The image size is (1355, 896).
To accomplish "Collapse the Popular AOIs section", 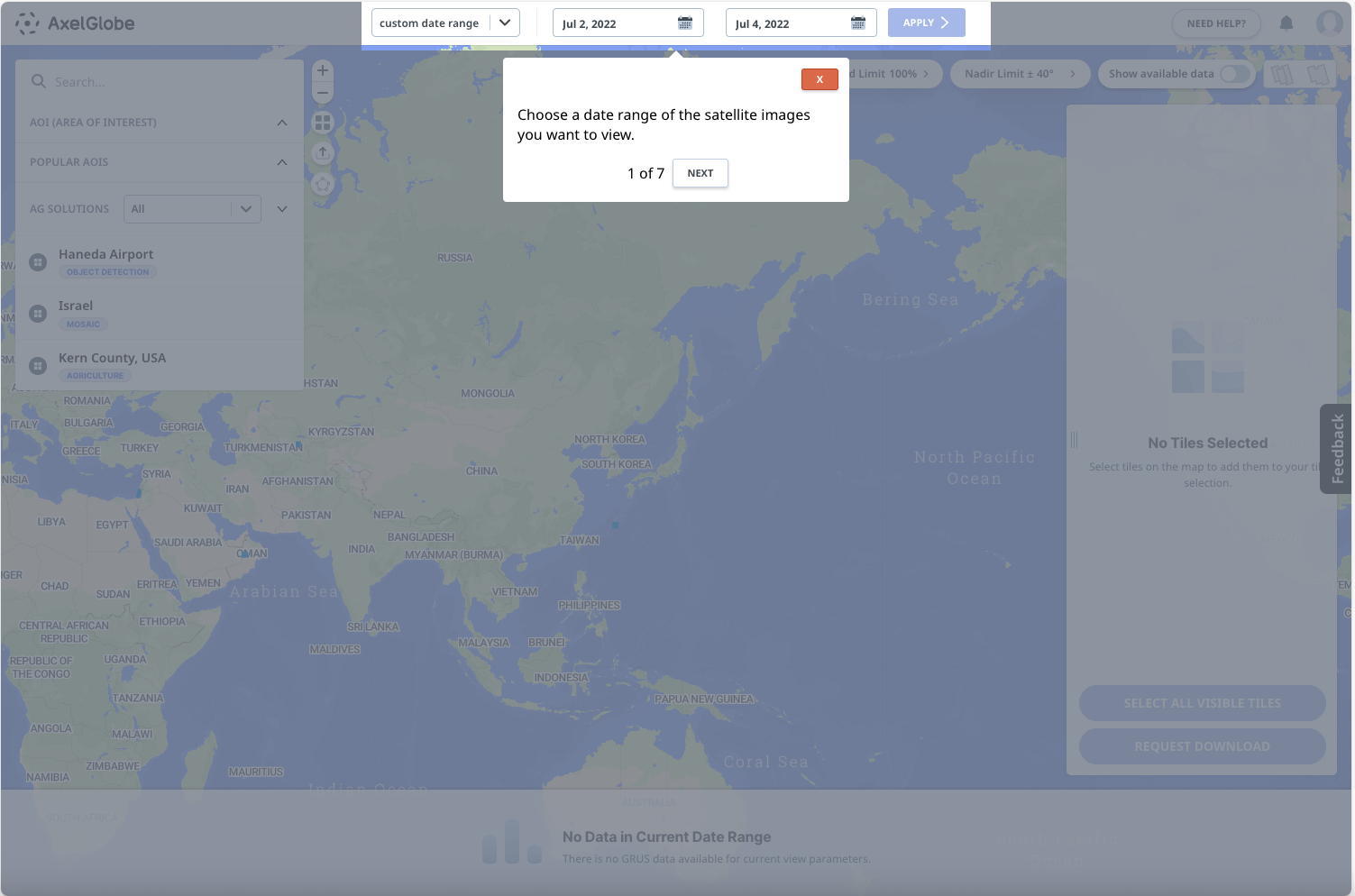I will point(282,162).
